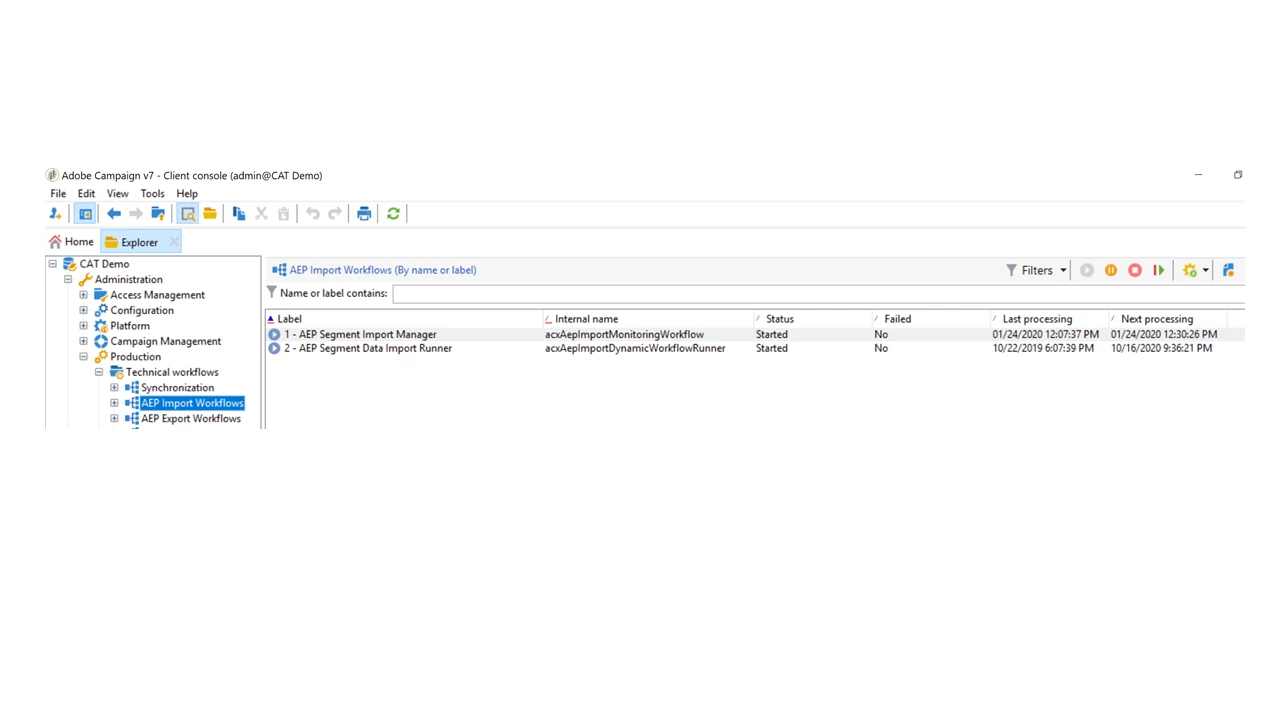
Task: Open the Help menu
Action: 187,194
